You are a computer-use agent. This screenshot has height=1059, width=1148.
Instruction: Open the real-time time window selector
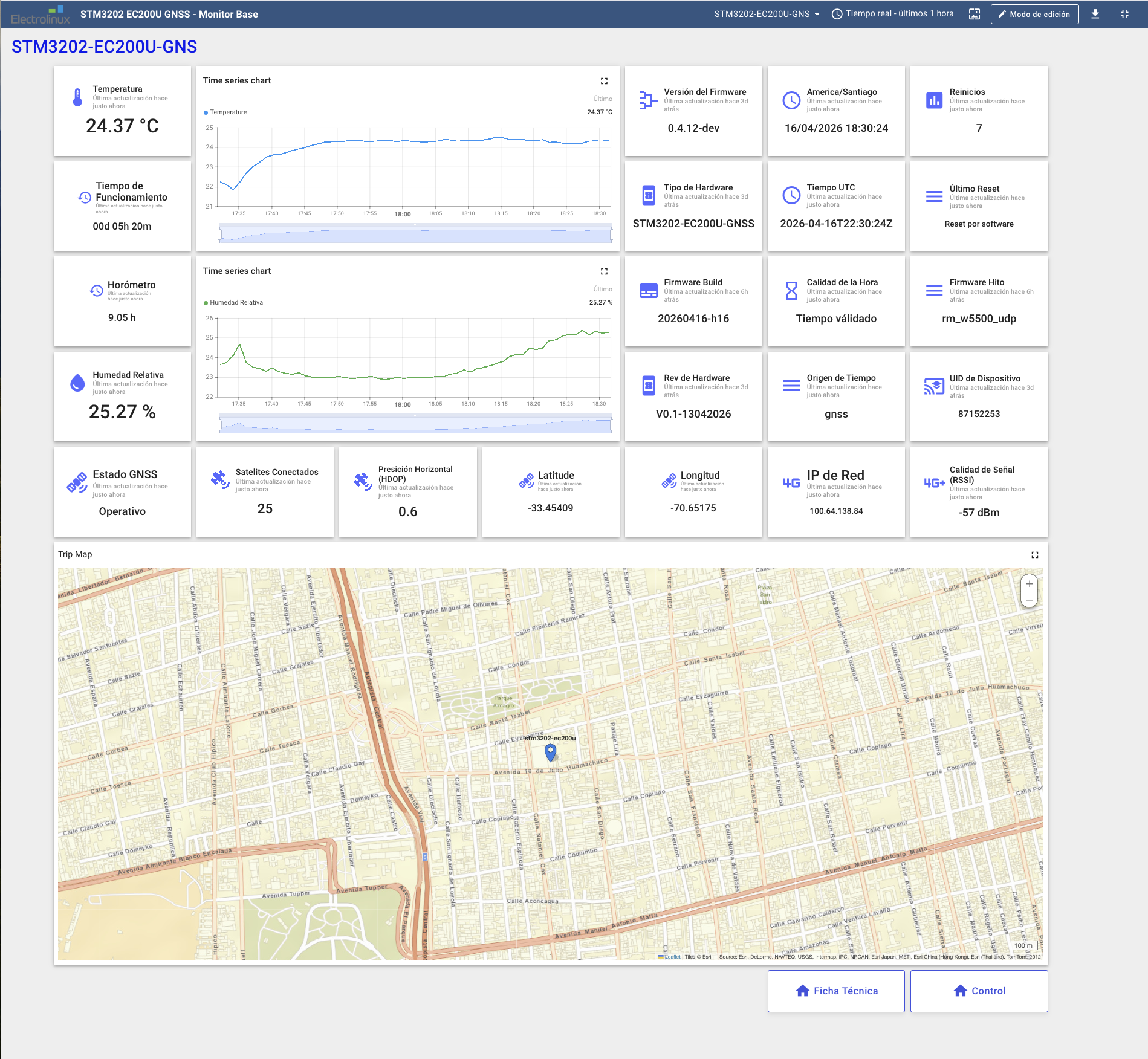click(893, 14)
